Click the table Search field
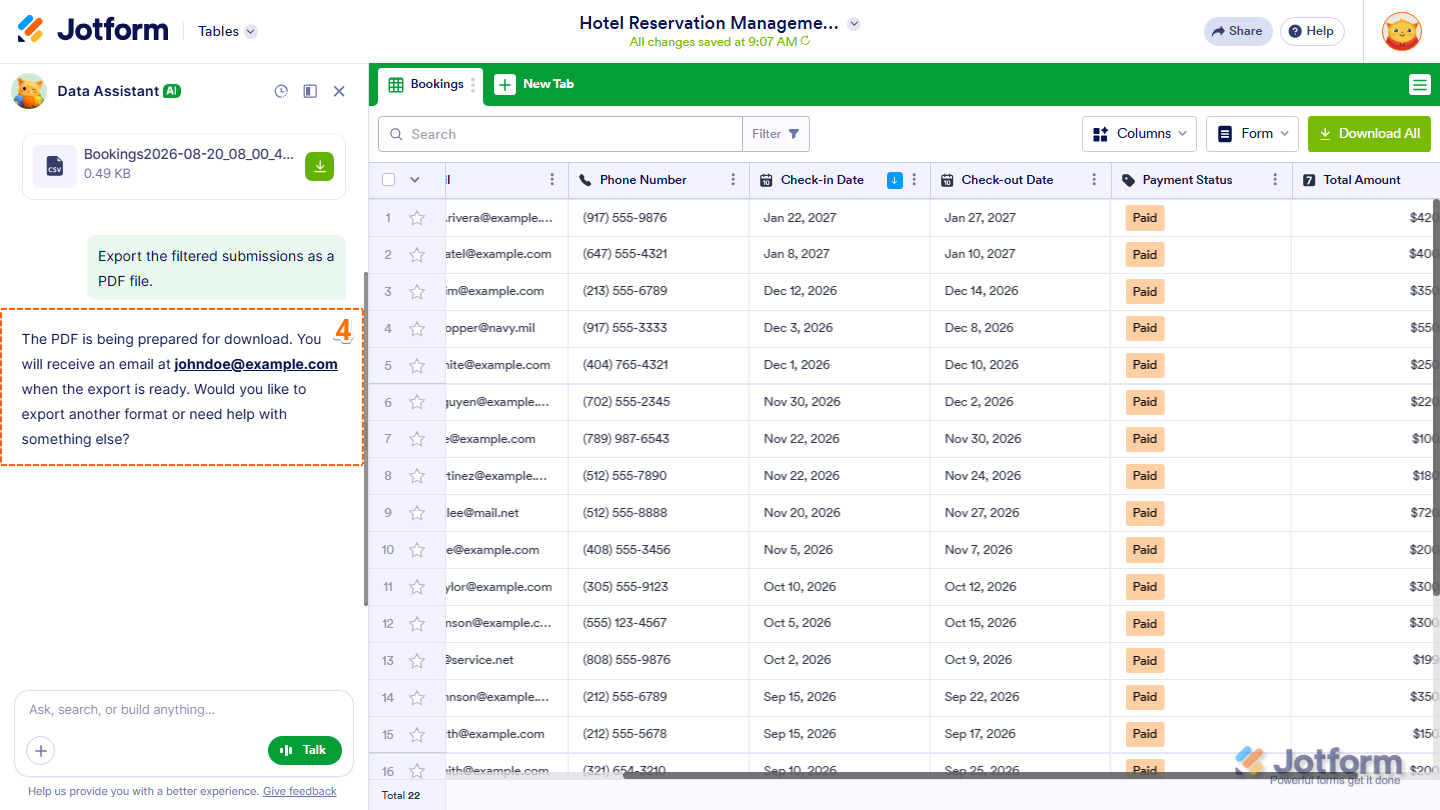 click(560, 134)
